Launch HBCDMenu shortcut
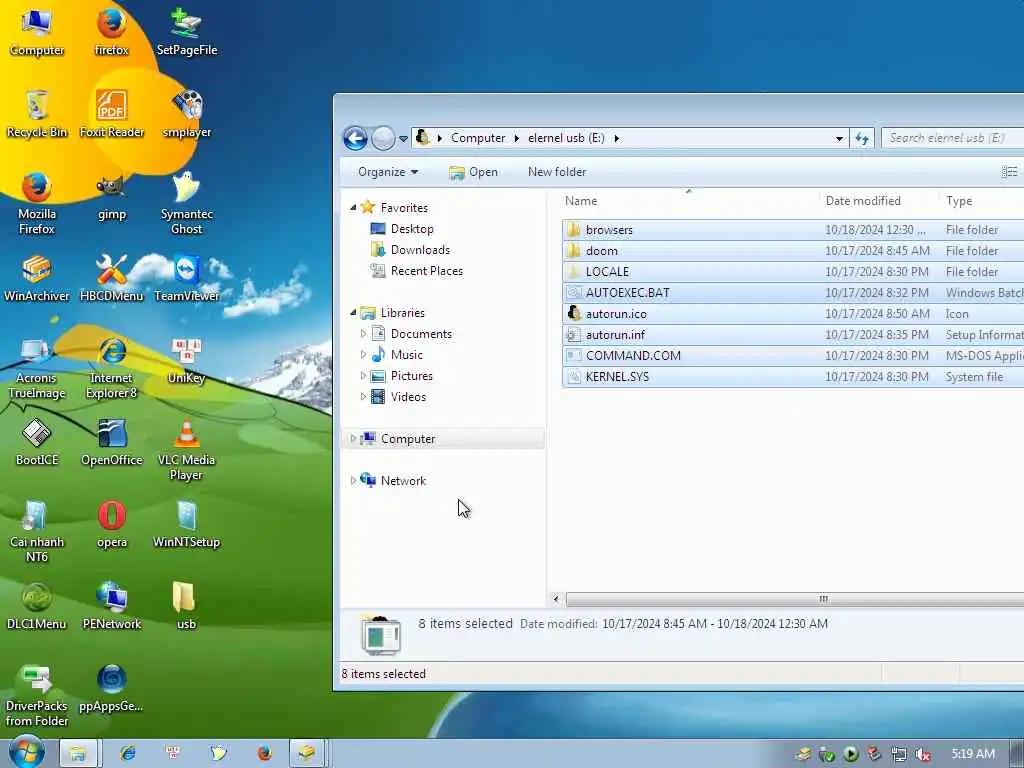This screenshot has height=768, width=1024. [x=112, y=278]
